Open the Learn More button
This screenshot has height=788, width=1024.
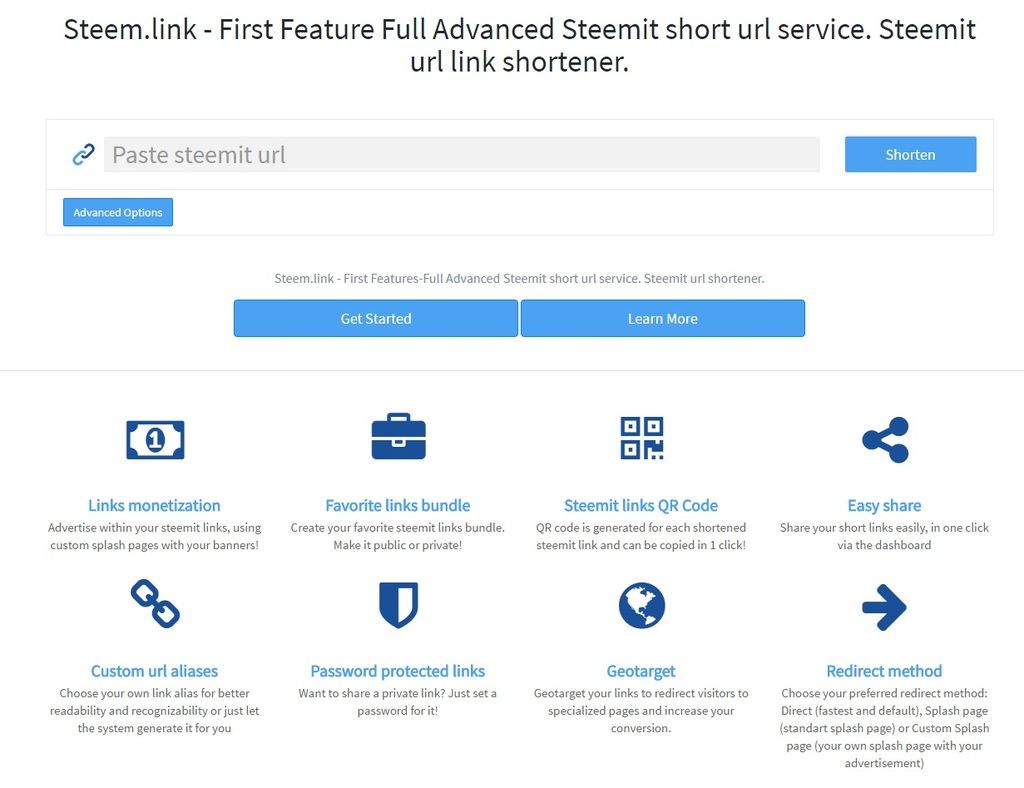tap(663, 318)
